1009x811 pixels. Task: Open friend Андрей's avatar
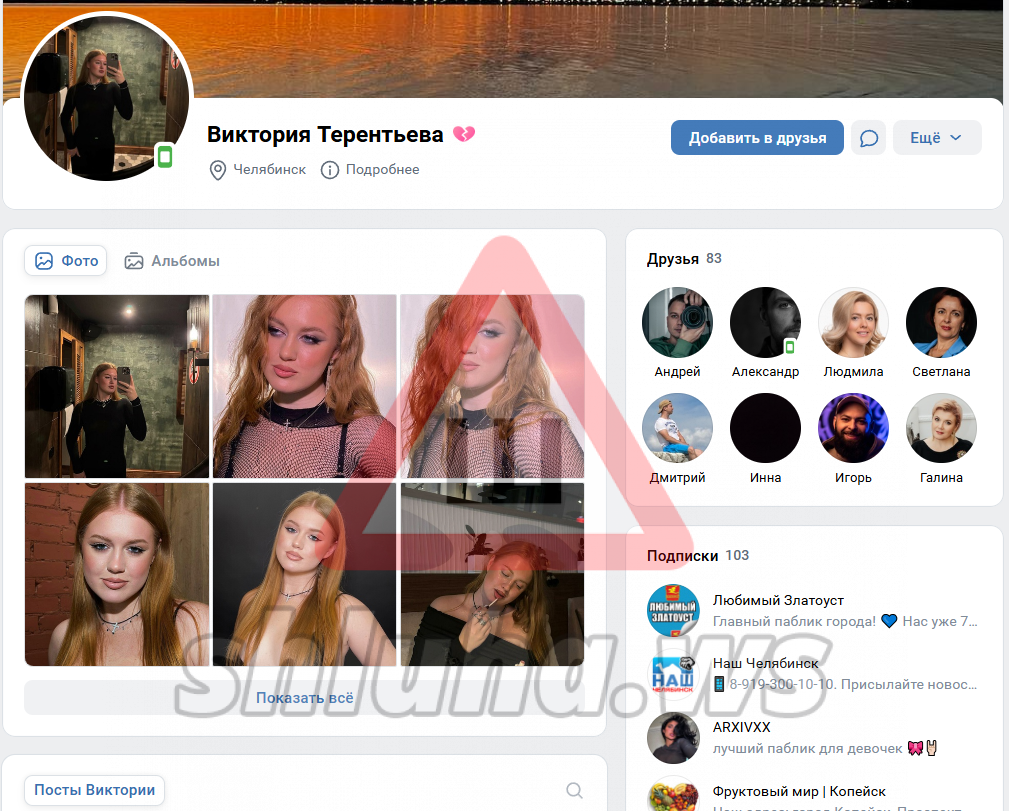coord(677,323)
